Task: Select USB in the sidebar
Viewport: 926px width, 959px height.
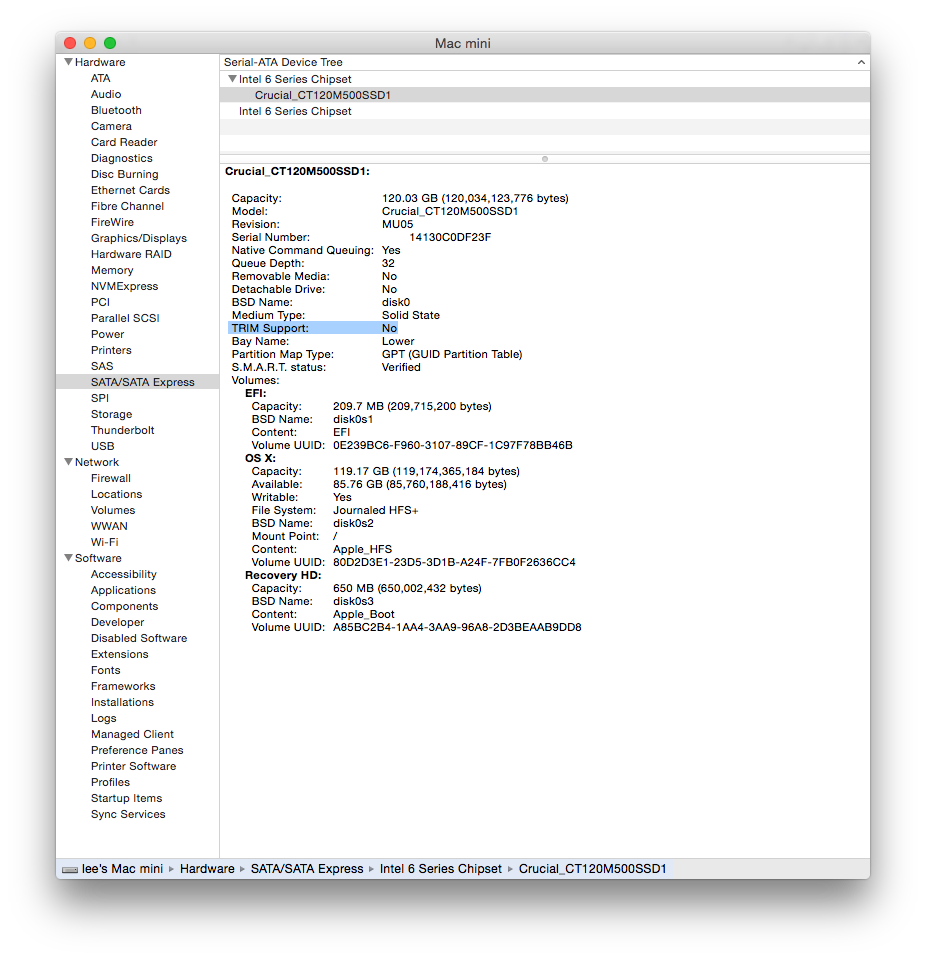Action: (103, 446)
